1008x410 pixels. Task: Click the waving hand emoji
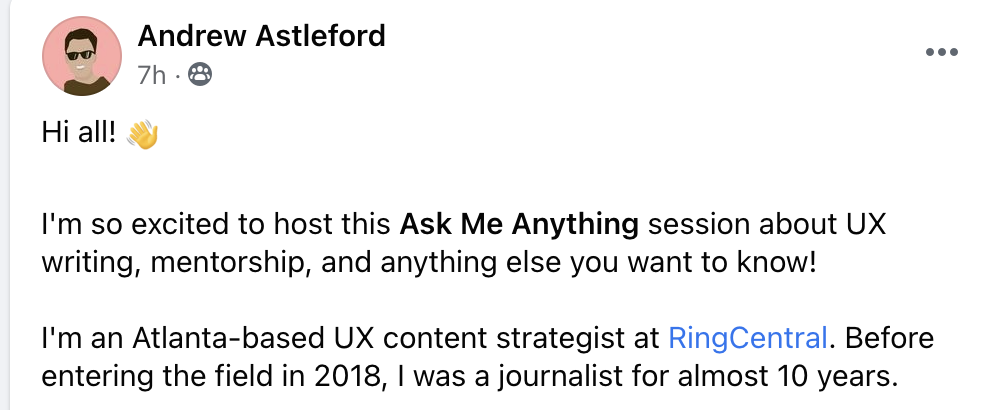[x=143, y=133]
